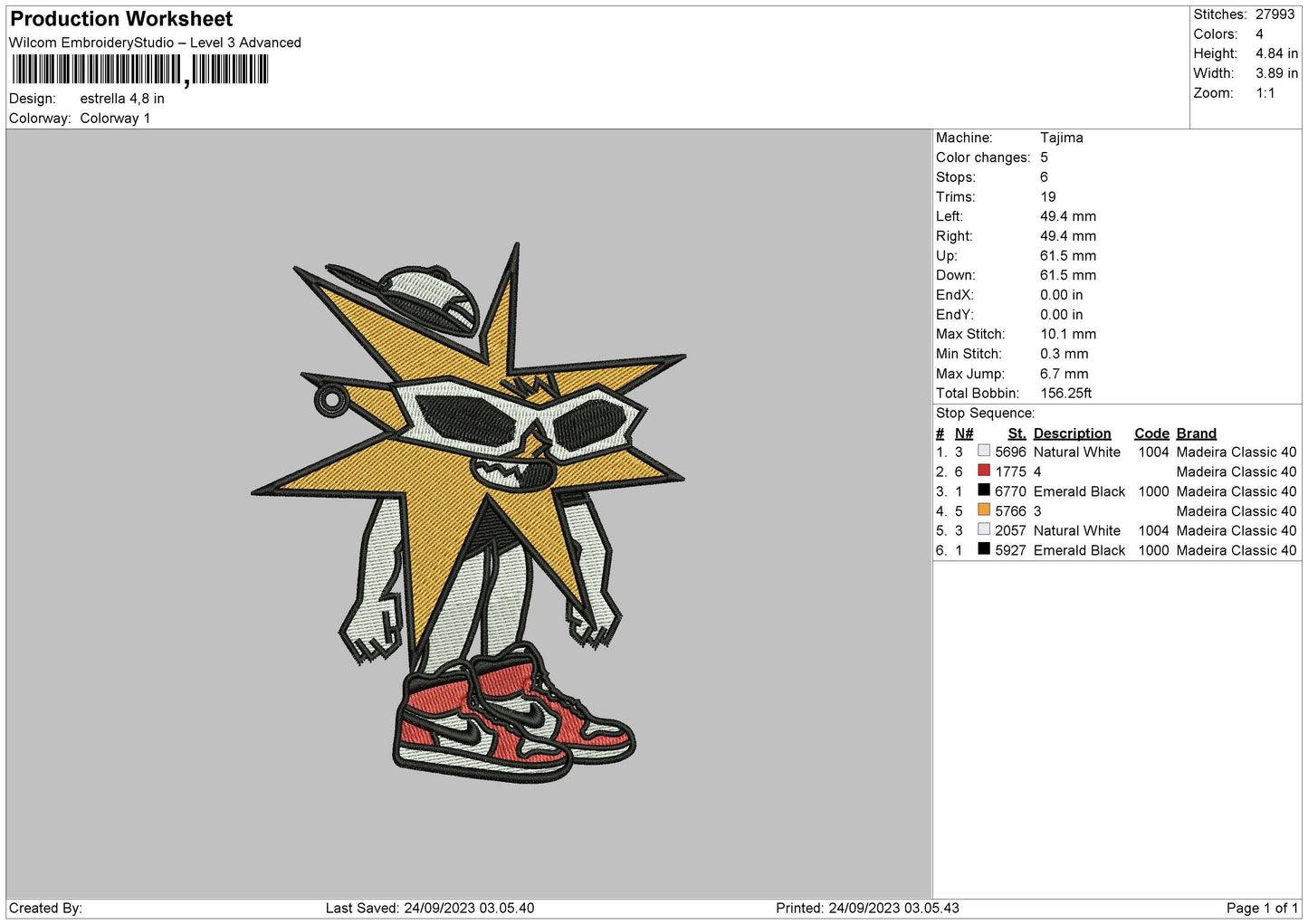The width and height of the screenshot is (1308, 924).
Task: Click 'Madeira Classic 40' in row 2
Action: pos(1236,472)
